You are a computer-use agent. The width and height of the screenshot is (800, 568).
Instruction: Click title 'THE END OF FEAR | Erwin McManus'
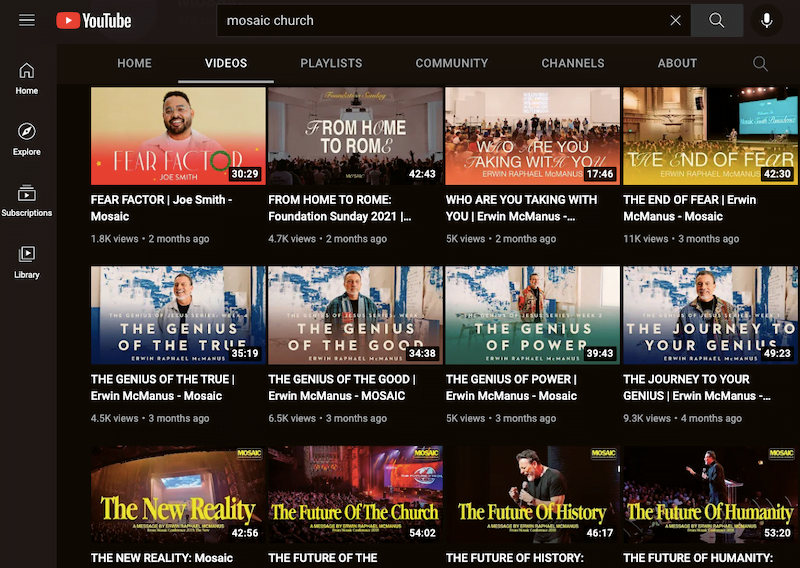coord(689,208)
